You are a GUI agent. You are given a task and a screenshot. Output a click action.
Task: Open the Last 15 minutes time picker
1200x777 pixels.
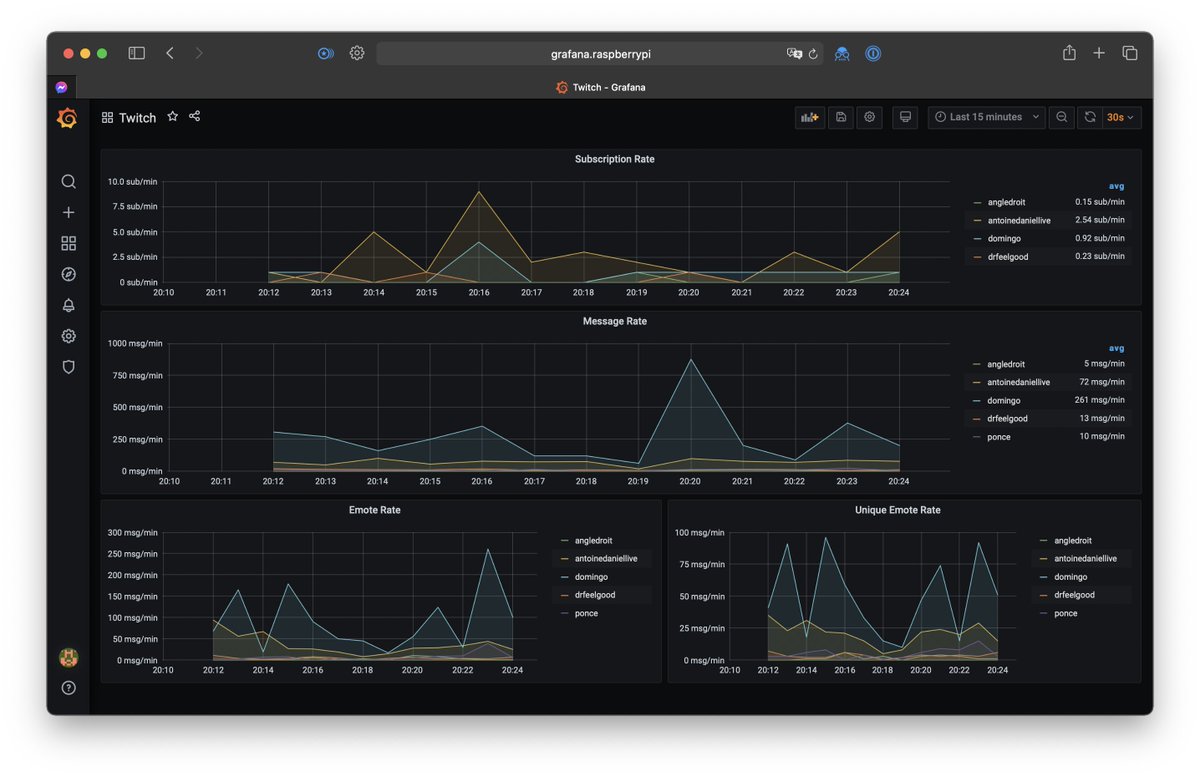986,117
